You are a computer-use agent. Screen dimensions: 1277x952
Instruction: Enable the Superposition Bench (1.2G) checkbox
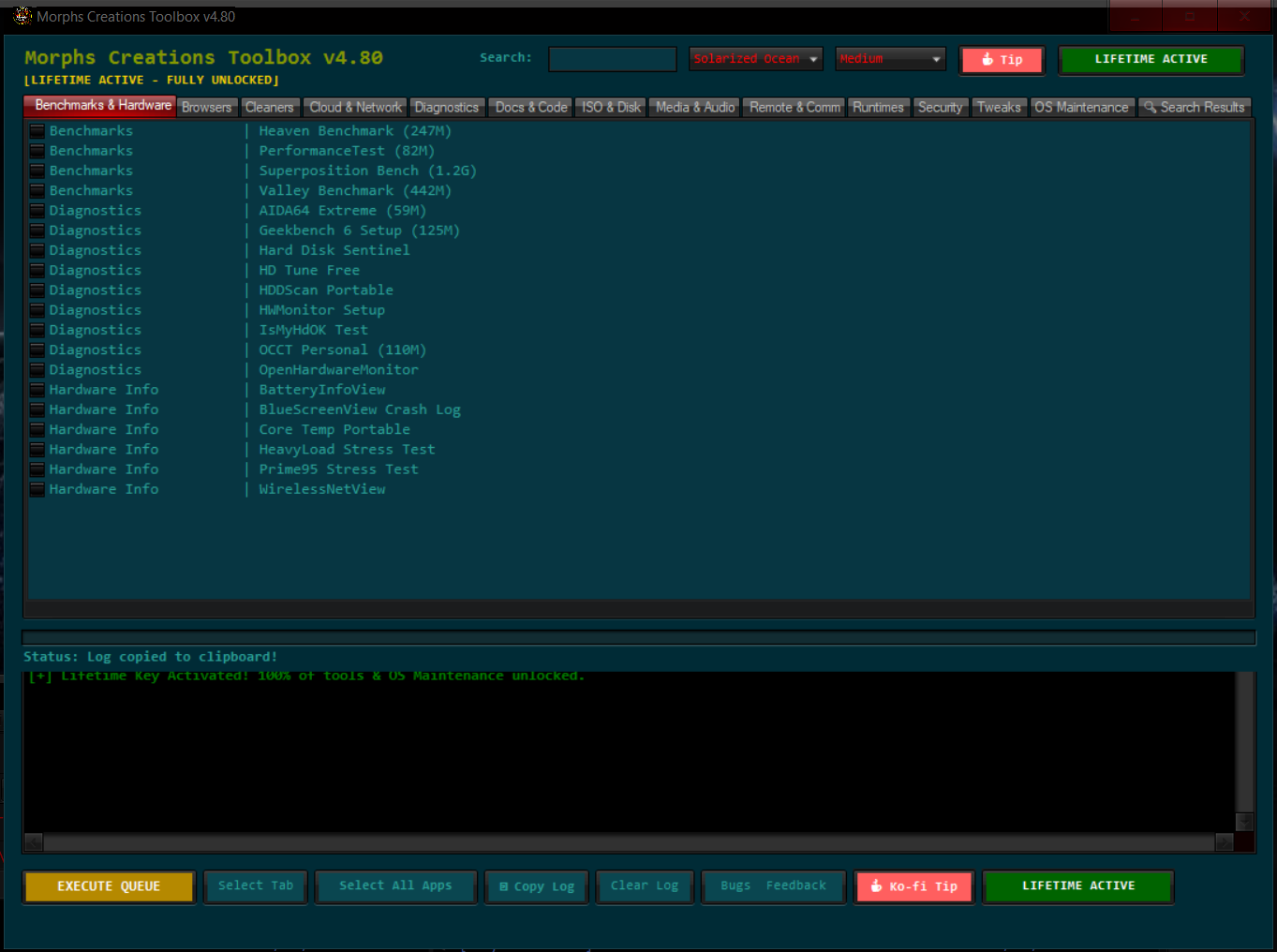point(37,171)
